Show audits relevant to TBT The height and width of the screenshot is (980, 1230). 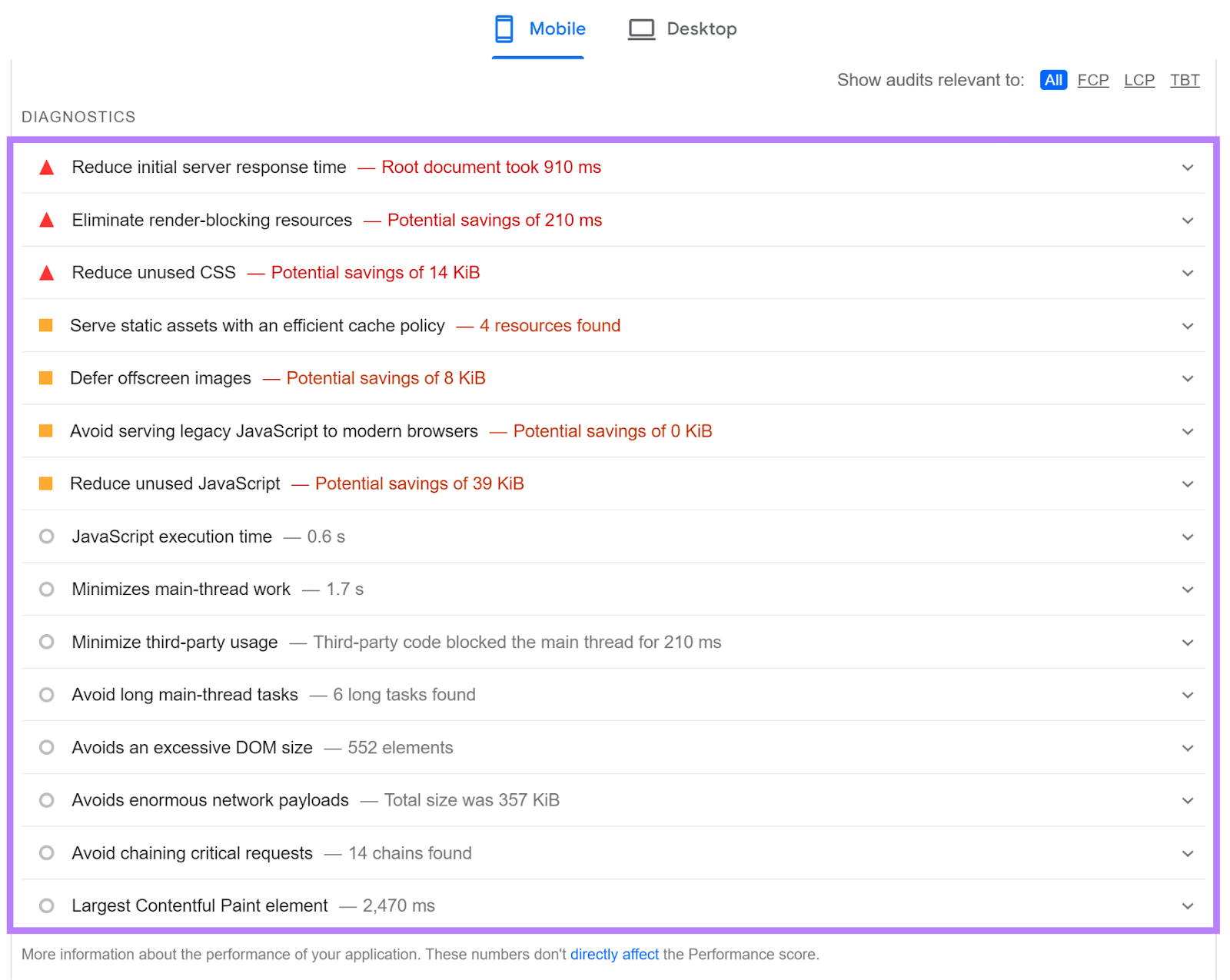point(1184,80)
